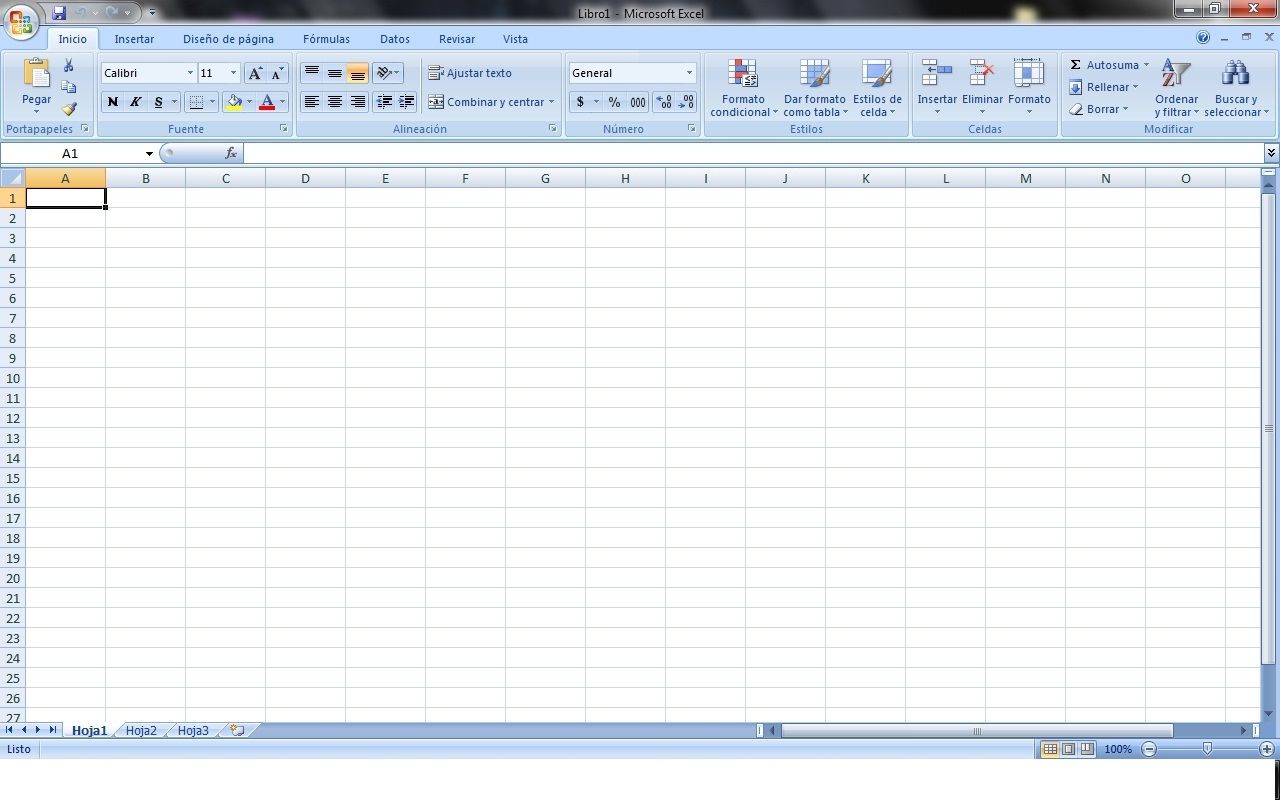This screenshot has width=1280, height=800.
Task: Switch to the Fórmulas ribbon tab
Action: click(326, 39)
